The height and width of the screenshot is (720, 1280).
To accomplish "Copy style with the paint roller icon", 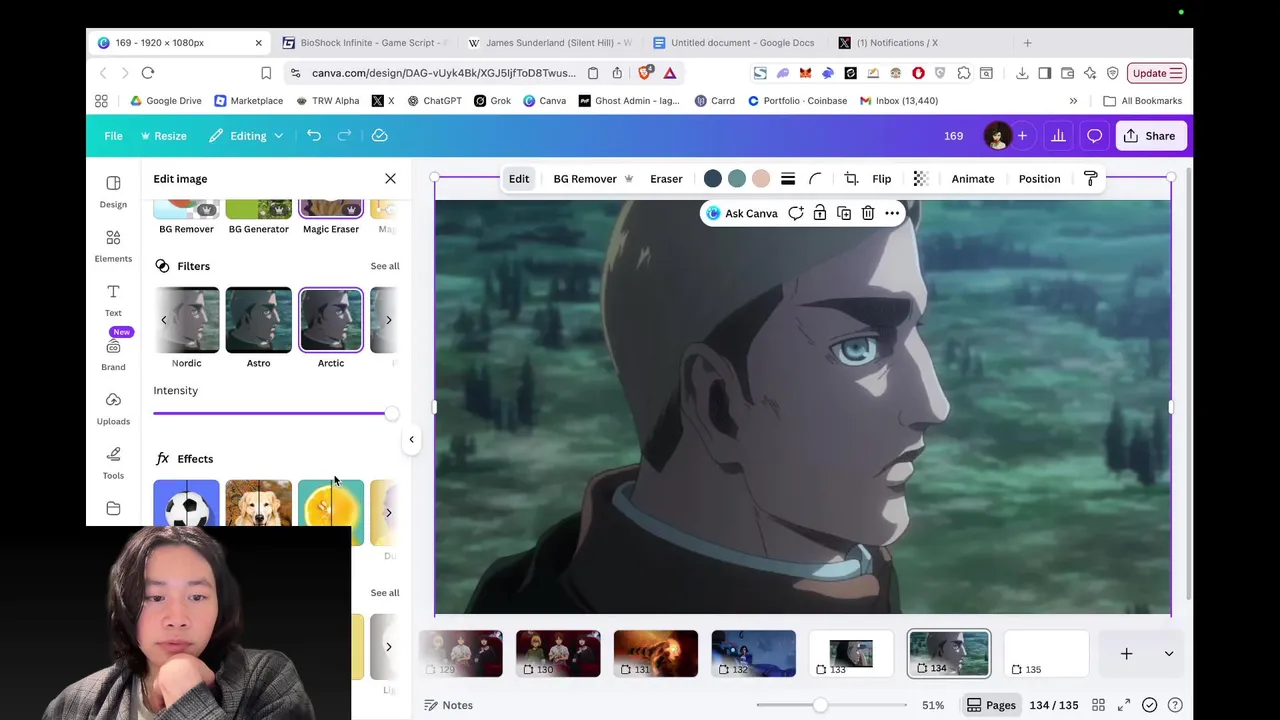I will point(1091,179).
